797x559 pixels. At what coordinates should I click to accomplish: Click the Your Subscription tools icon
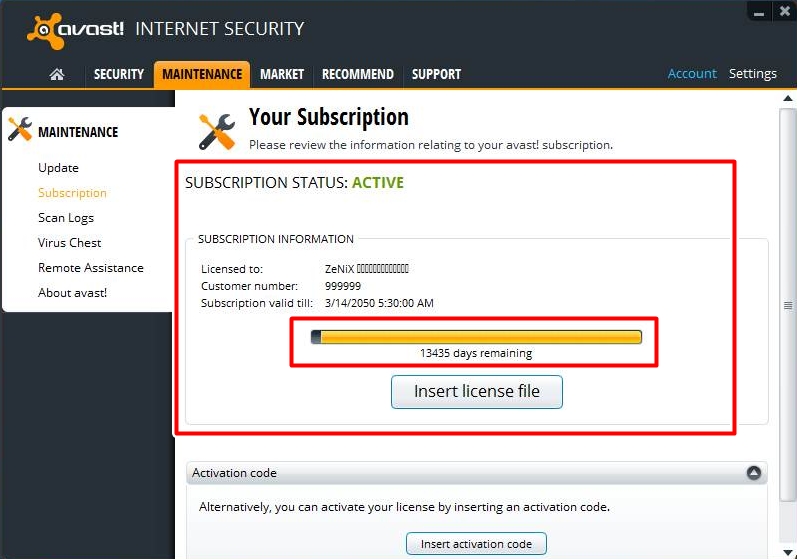pyautogui.click(x=216, y=131)
